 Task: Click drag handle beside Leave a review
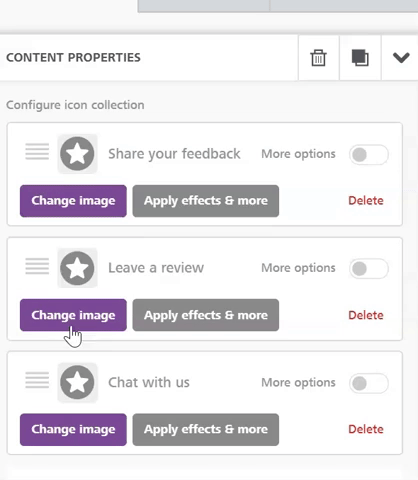click(x=37, y=266)
